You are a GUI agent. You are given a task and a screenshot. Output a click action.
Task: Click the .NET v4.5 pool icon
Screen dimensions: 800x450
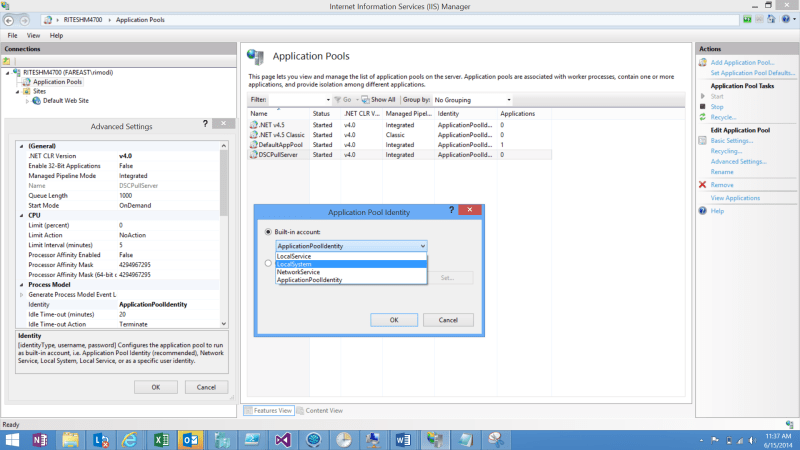(253, 124)
